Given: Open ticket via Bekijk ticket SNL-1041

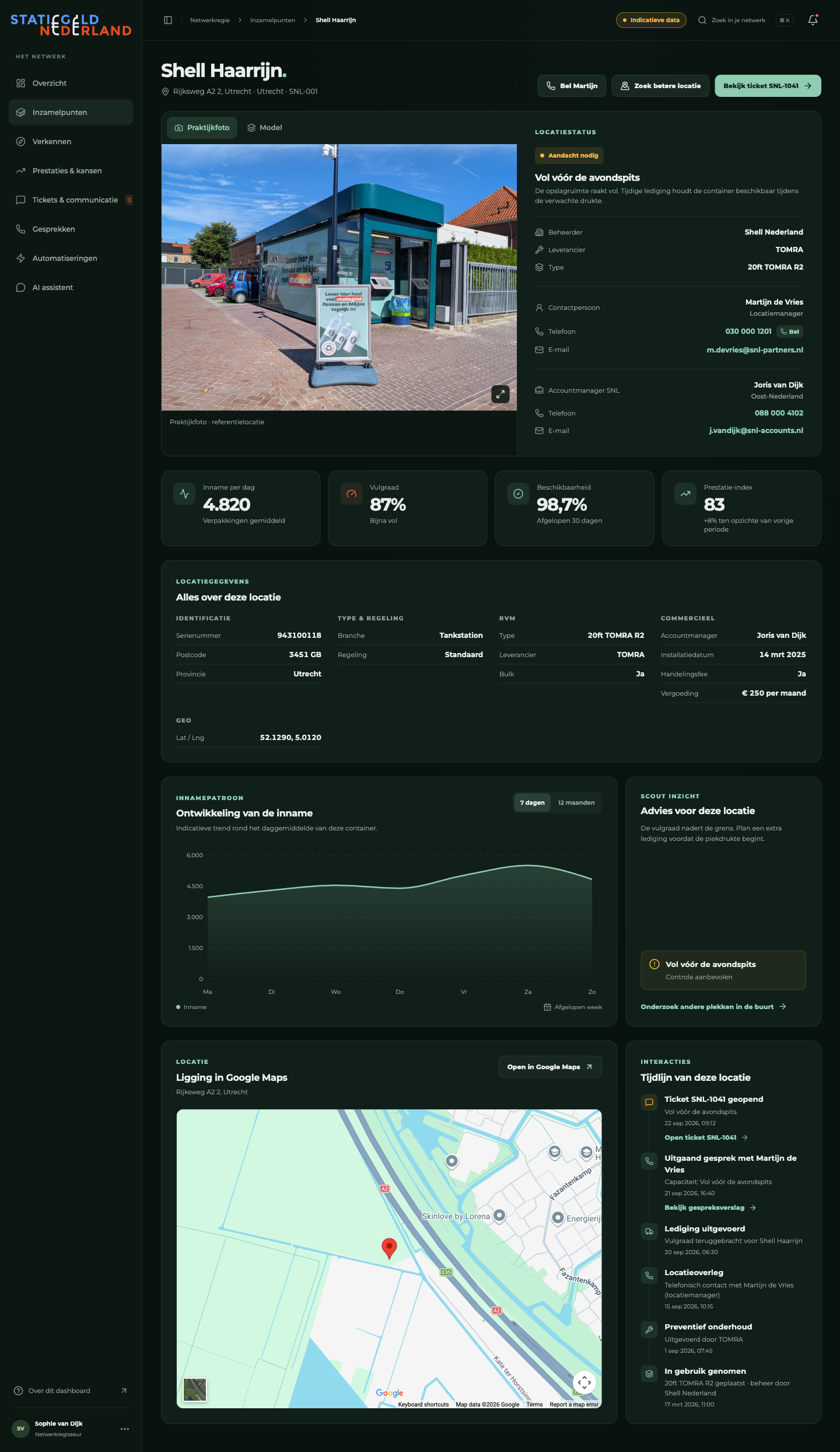Looking at the screenshot, I should coord(768,86).
